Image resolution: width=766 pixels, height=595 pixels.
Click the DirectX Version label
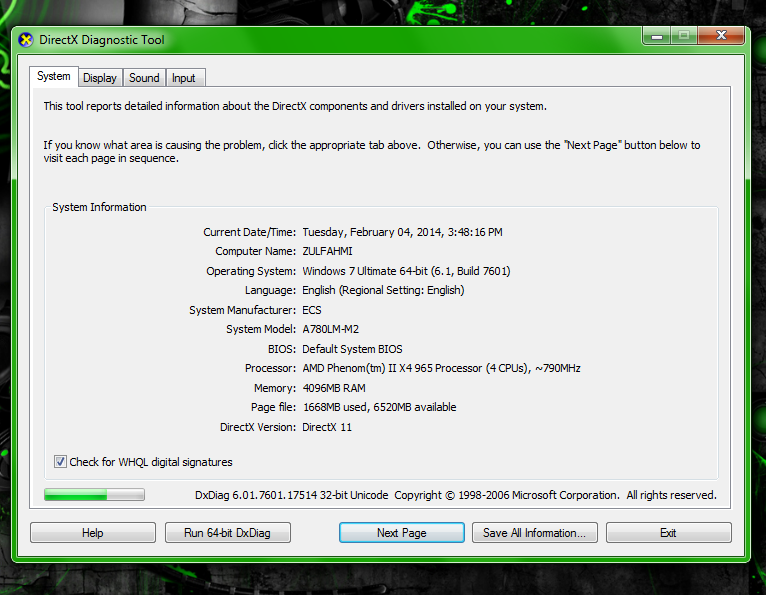coord(257,427)
